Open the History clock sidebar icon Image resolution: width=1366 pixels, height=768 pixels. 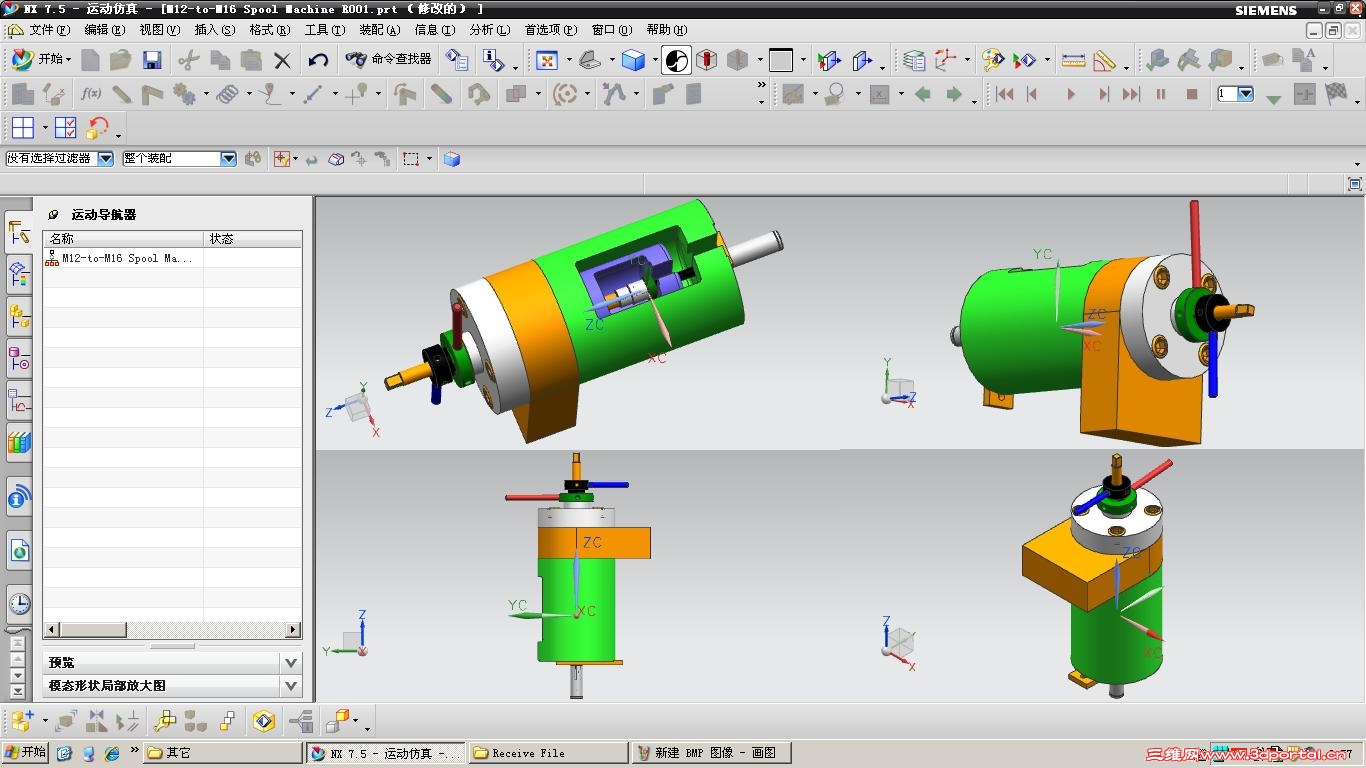[19, 603]
